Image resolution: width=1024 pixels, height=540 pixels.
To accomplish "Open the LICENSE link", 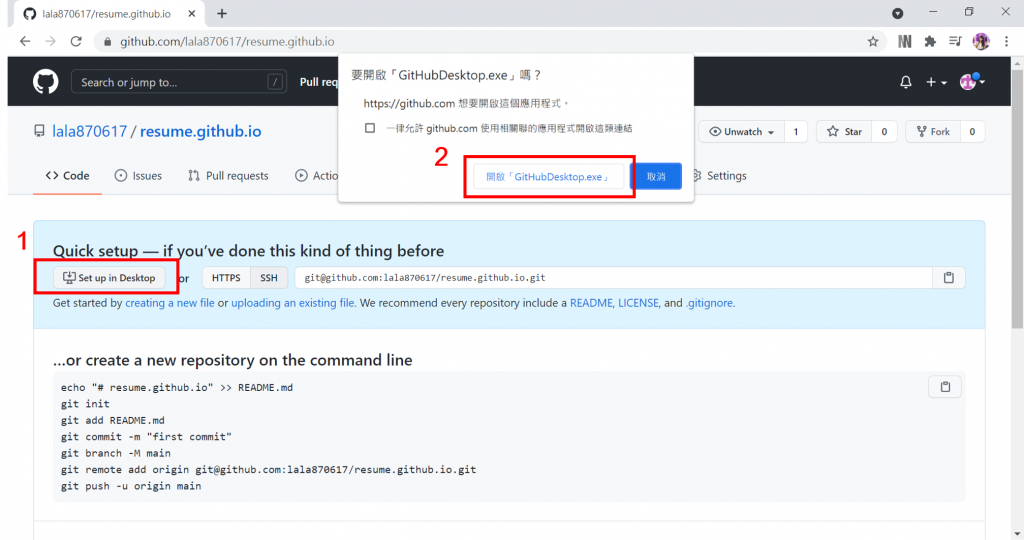I will (638, 303).
